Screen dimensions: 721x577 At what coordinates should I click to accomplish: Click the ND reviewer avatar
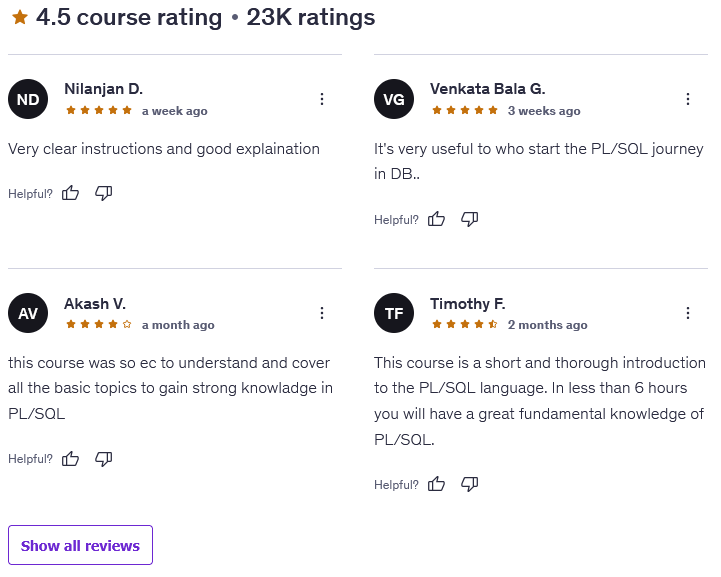28,99
